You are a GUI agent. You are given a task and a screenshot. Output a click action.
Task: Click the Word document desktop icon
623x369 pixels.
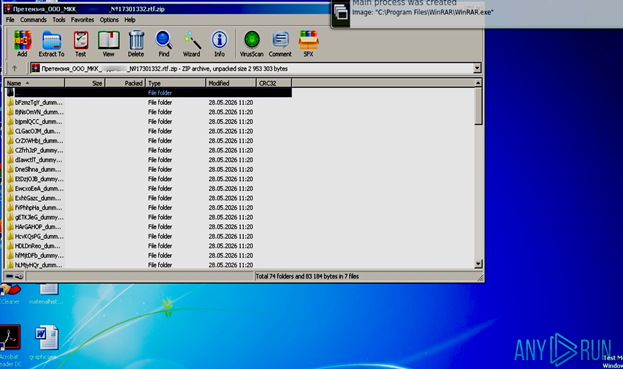point(46,338)
